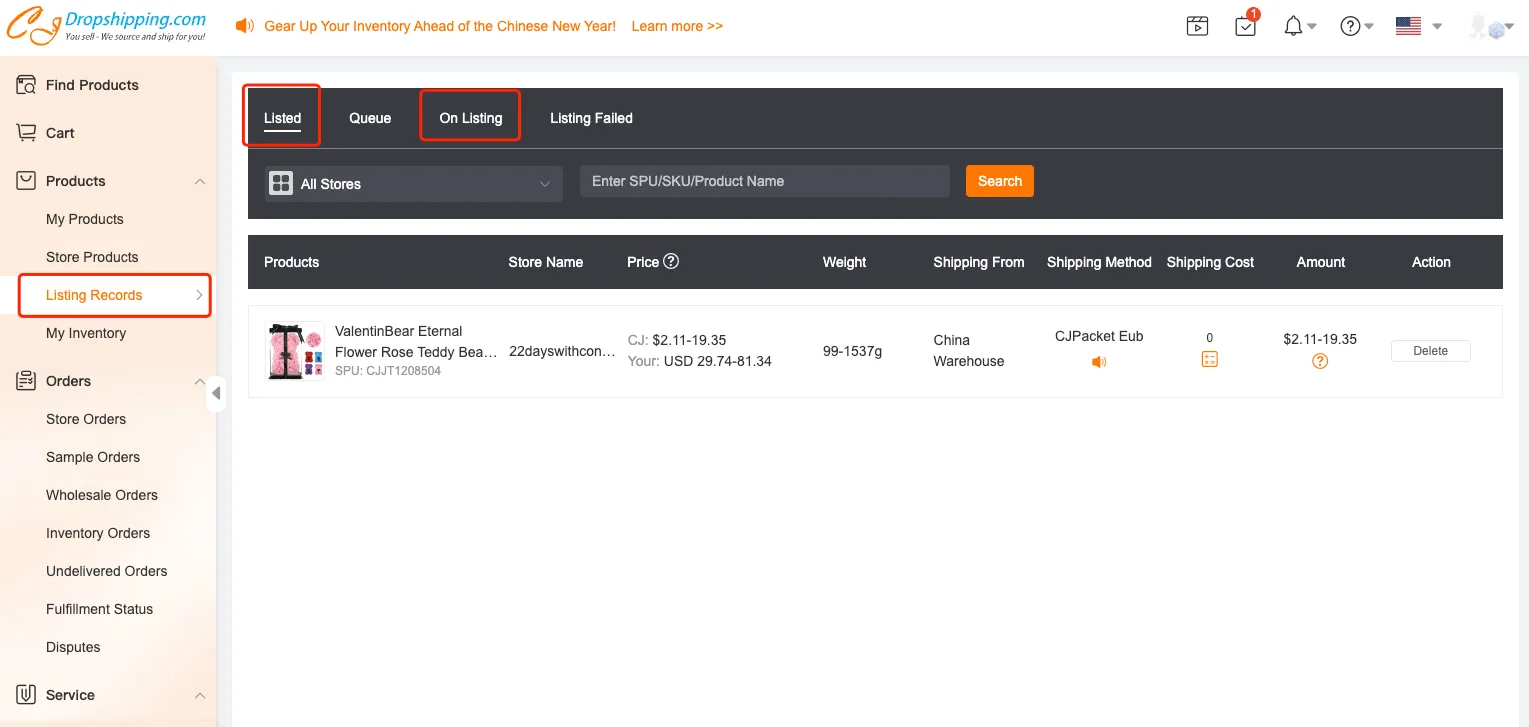Viewport: 1529px width, 727px height.
Task: Collapse the Products menu section
Action: 199,181
